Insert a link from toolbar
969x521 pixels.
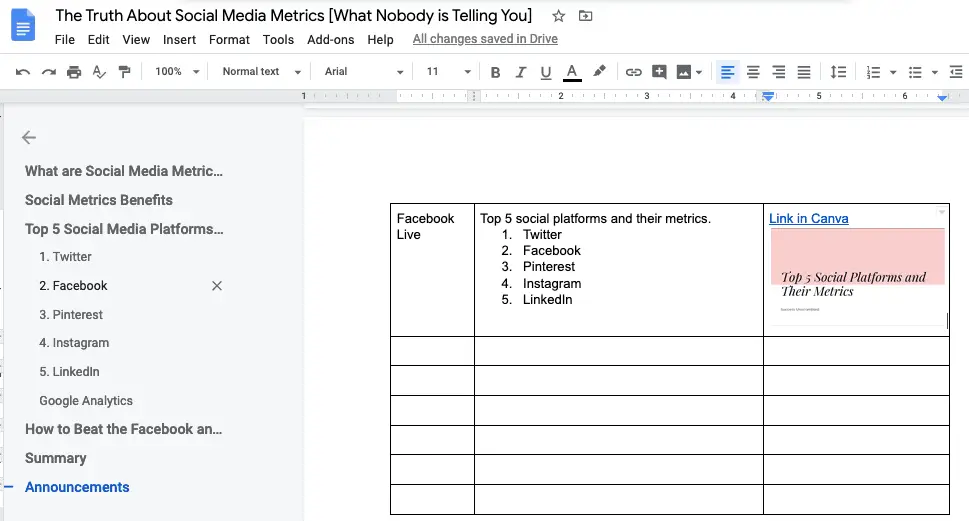[x=633, y=72]
